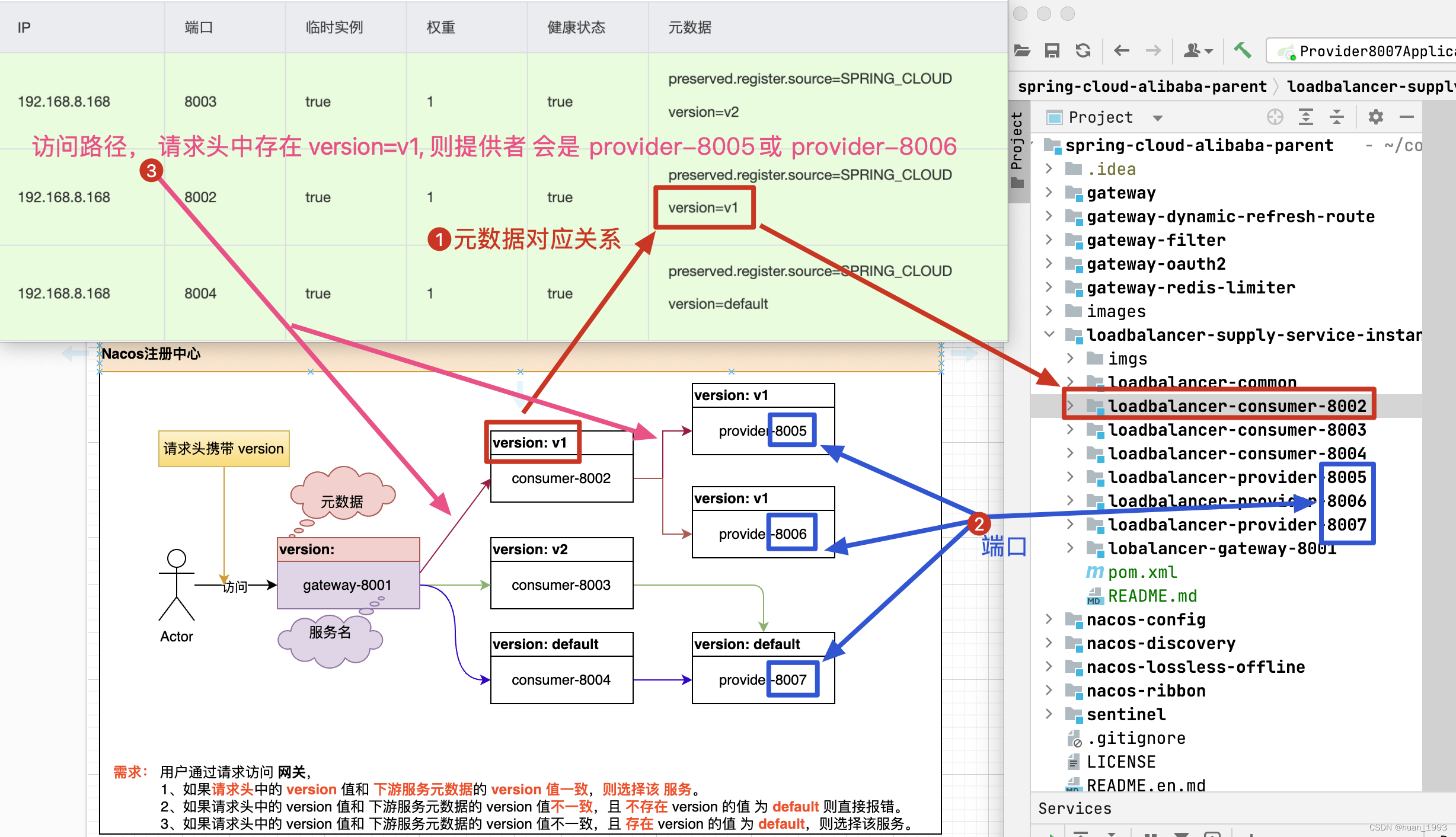This screenshot has height=837, width=1456.
Task: Hide the Project panel with minus icon
Action: click(1407, 117)
